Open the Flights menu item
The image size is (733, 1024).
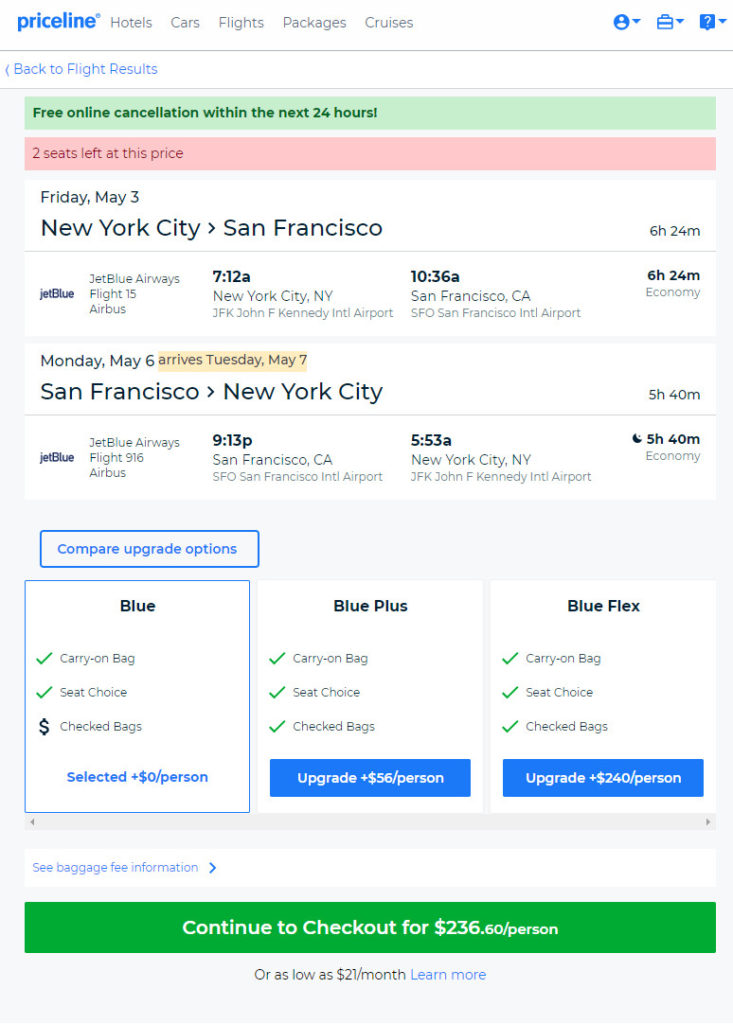coord(241,22)
